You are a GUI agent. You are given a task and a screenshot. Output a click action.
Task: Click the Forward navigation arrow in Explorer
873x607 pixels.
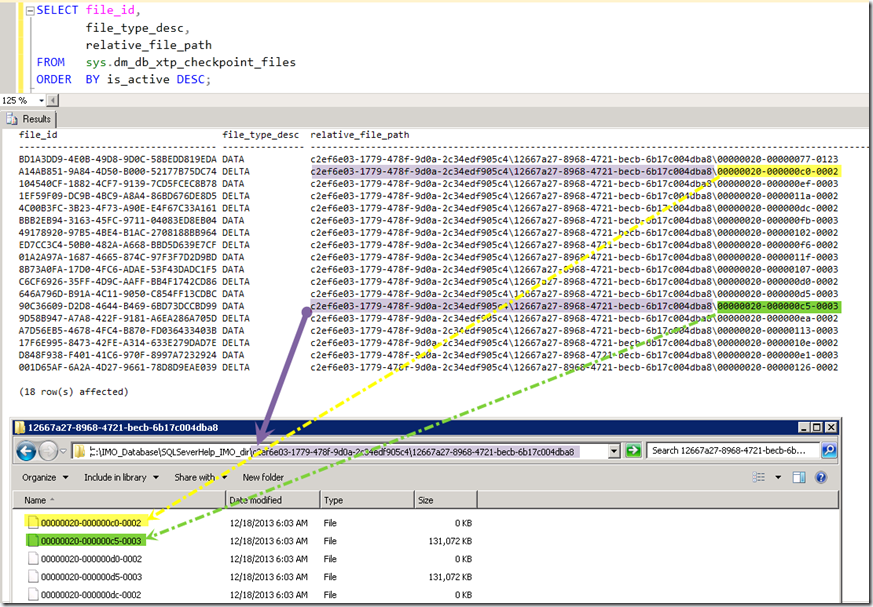49,451
